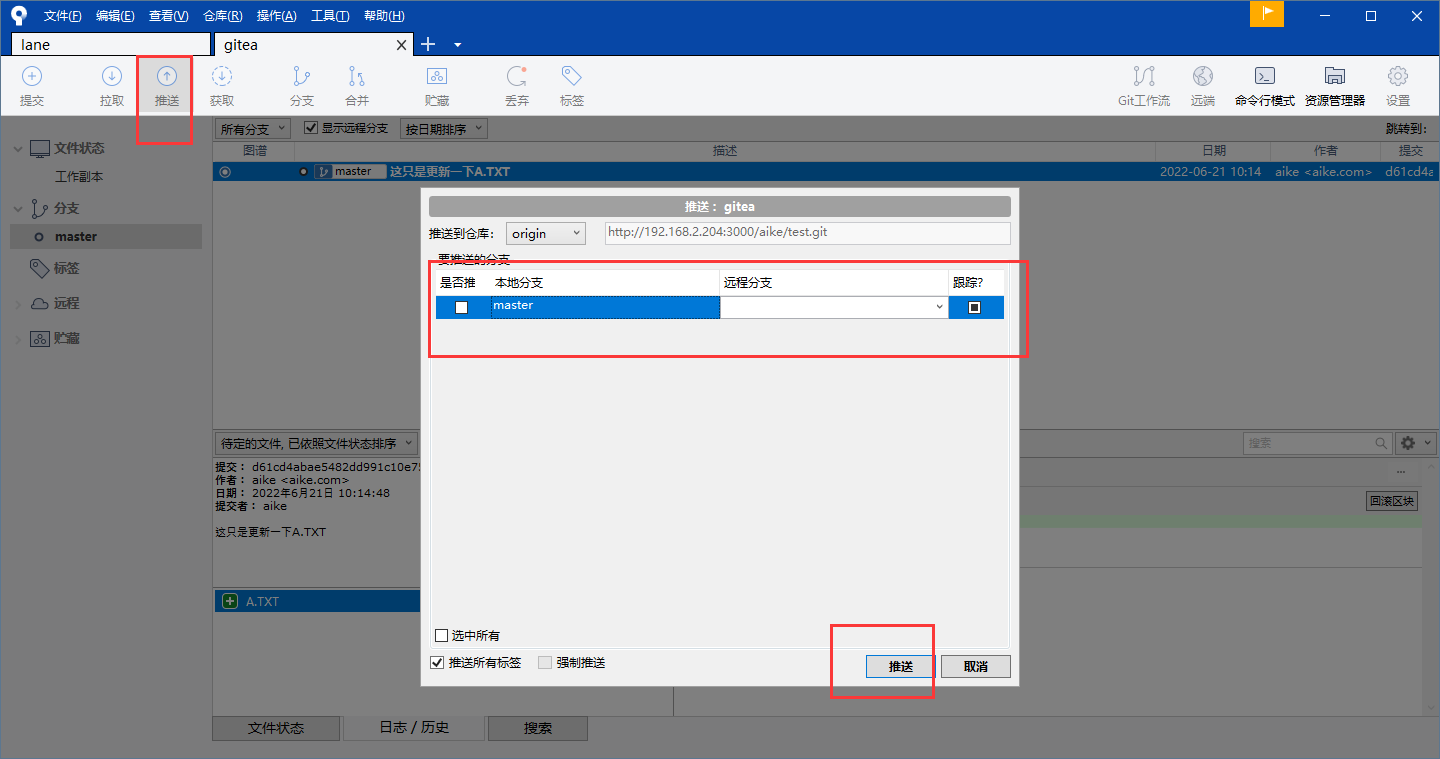Click into the 搜索 input field
The height and width of the screenshot is (759, 1440).
click(1309, 443)
